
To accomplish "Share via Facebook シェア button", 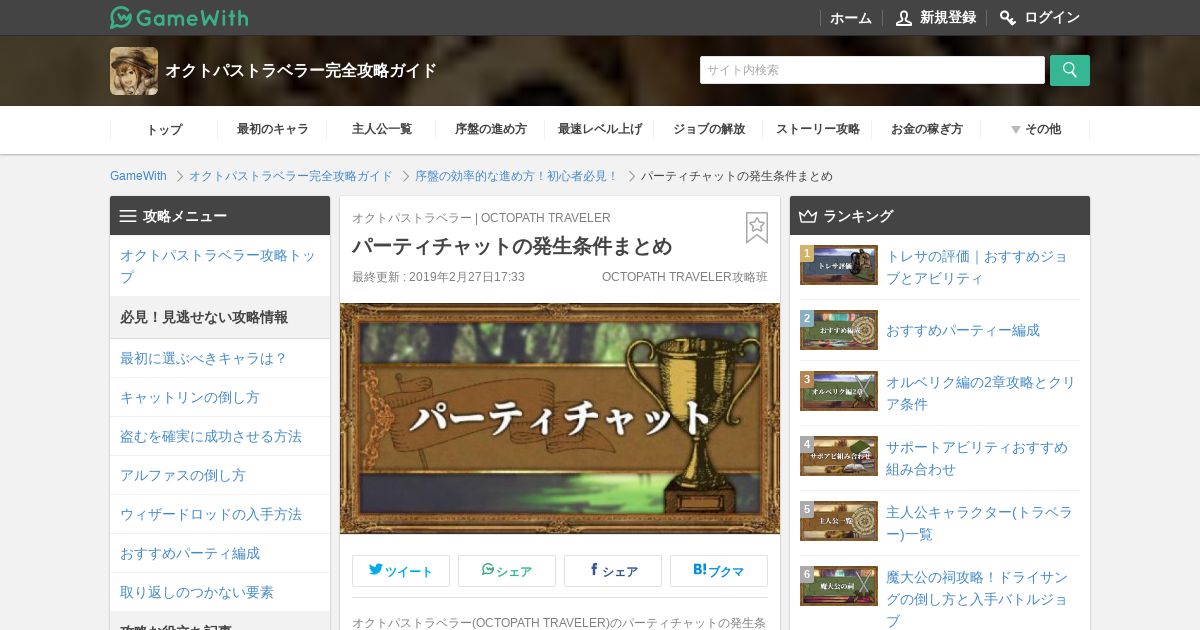I will (x=613, y=571).
